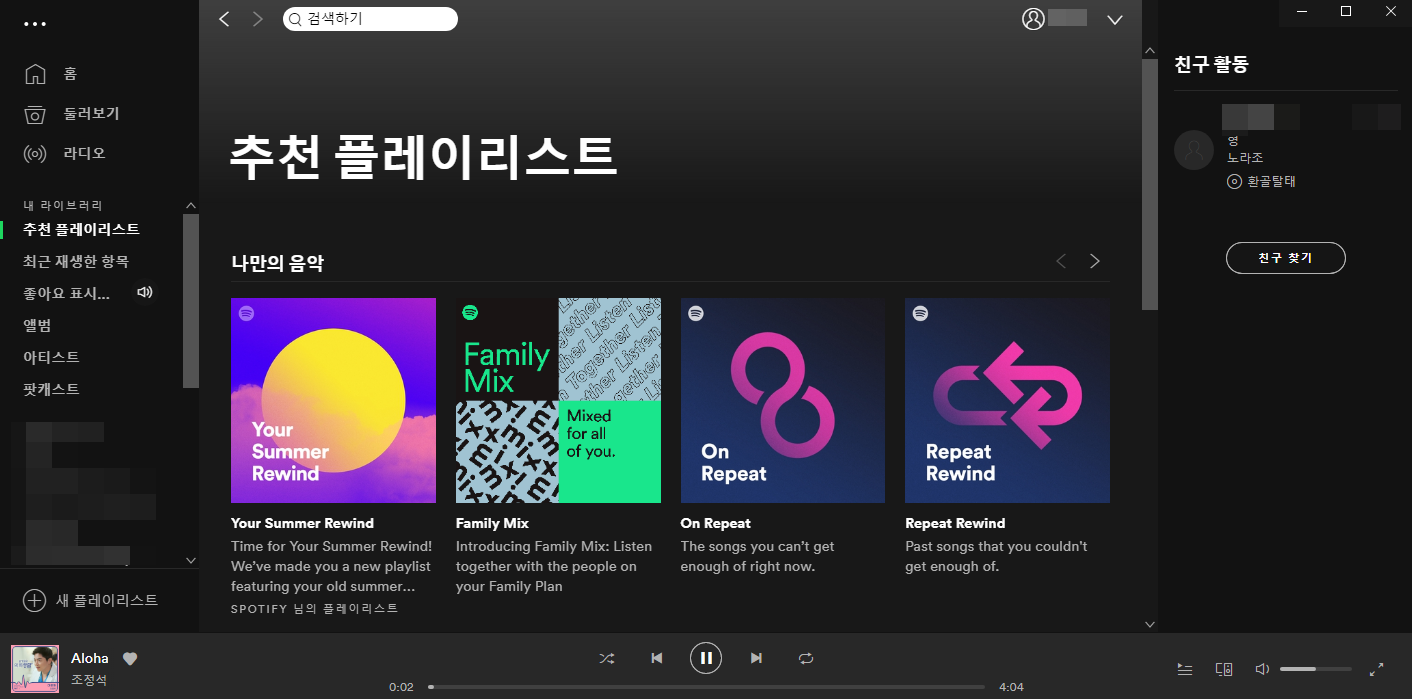Open the user profile avatar icon

(1033, 19)
